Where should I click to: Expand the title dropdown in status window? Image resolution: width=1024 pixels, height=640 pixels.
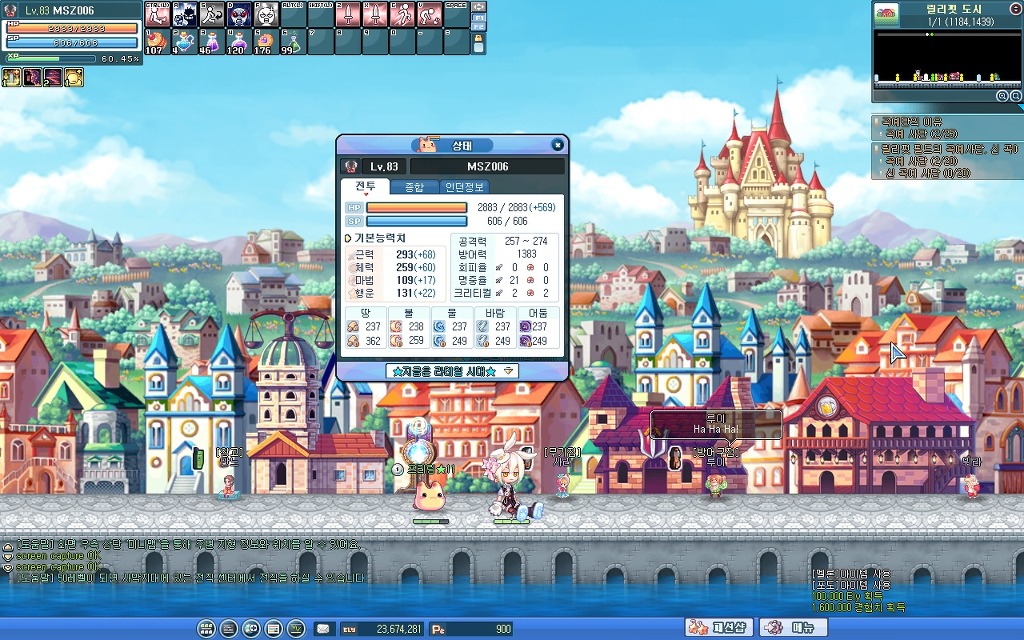tap(509, 370)
